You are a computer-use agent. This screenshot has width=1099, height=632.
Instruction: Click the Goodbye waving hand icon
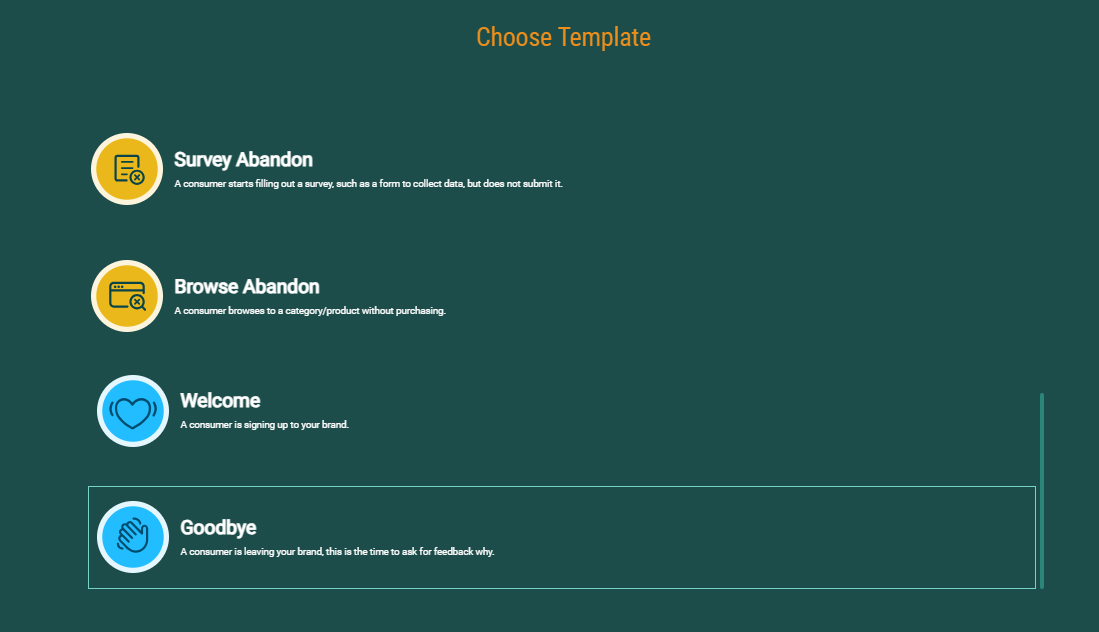coord(133,537)
